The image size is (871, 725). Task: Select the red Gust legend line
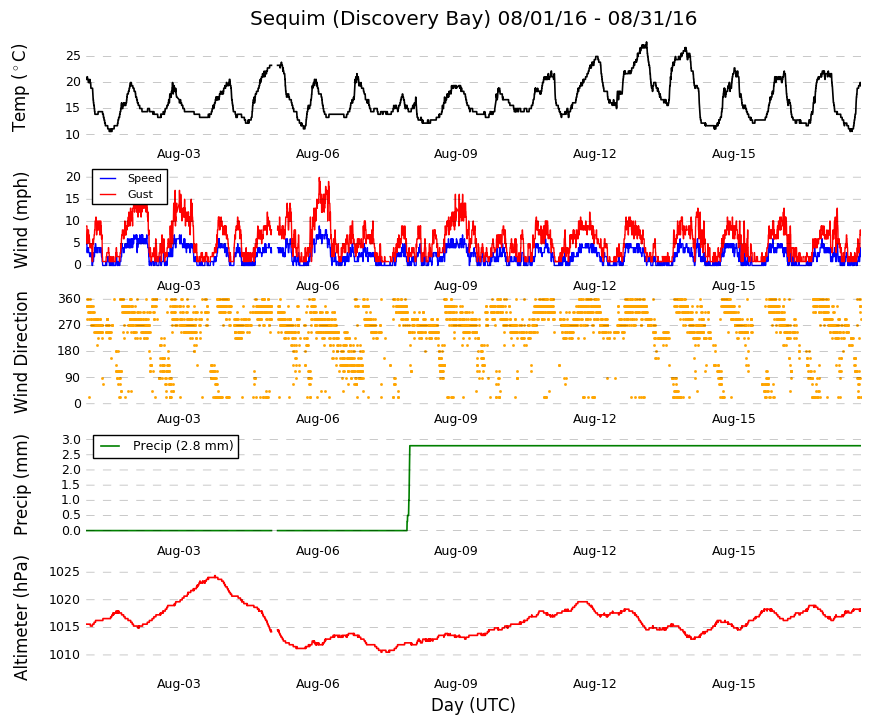(x=108, y=194)
